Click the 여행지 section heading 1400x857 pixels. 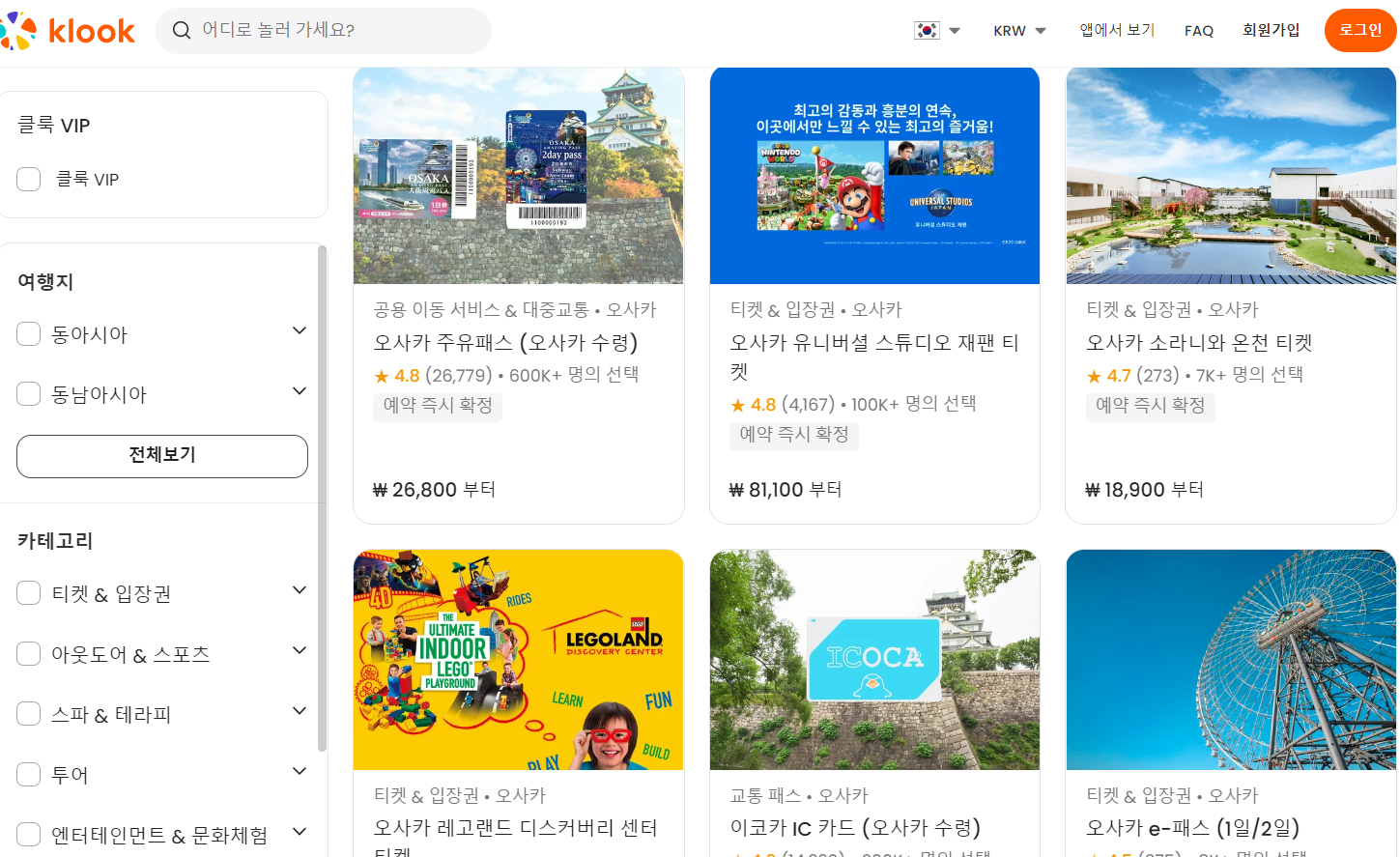pyautogui.click(x=45, y=282)
